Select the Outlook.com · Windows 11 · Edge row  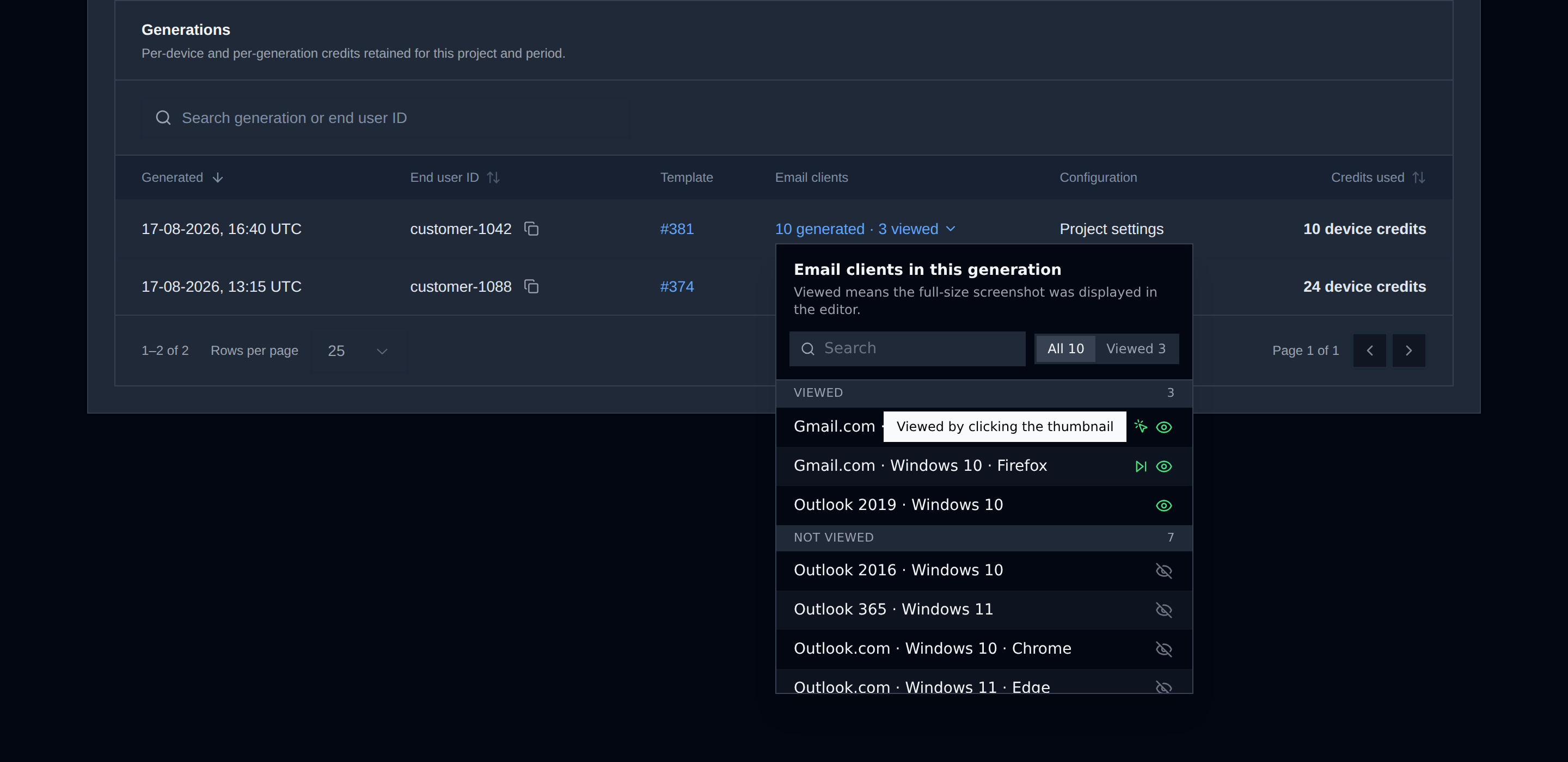coord(984,681)
